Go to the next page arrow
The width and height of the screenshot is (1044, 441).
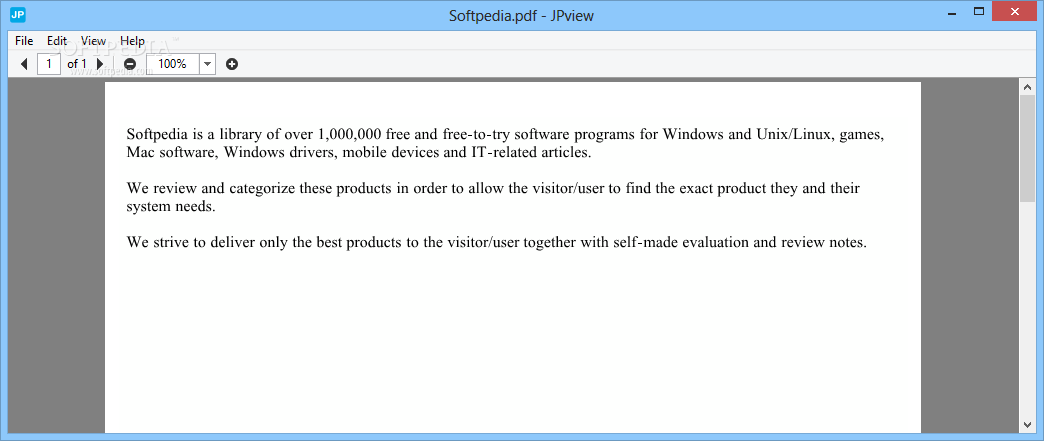100,64
